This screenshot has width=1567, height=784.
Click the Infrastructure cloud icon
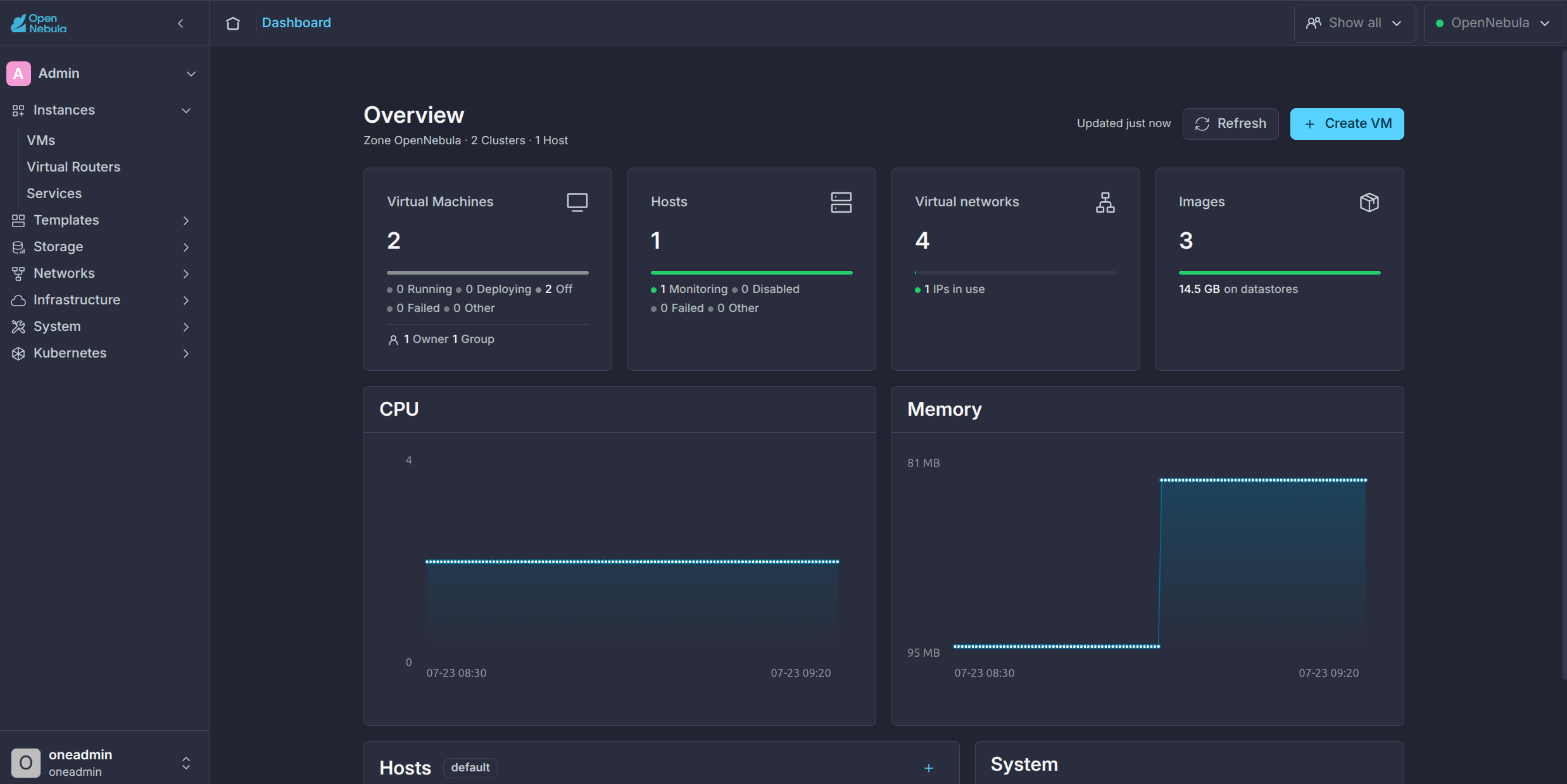pyautogui.click(x=18, y=301)
